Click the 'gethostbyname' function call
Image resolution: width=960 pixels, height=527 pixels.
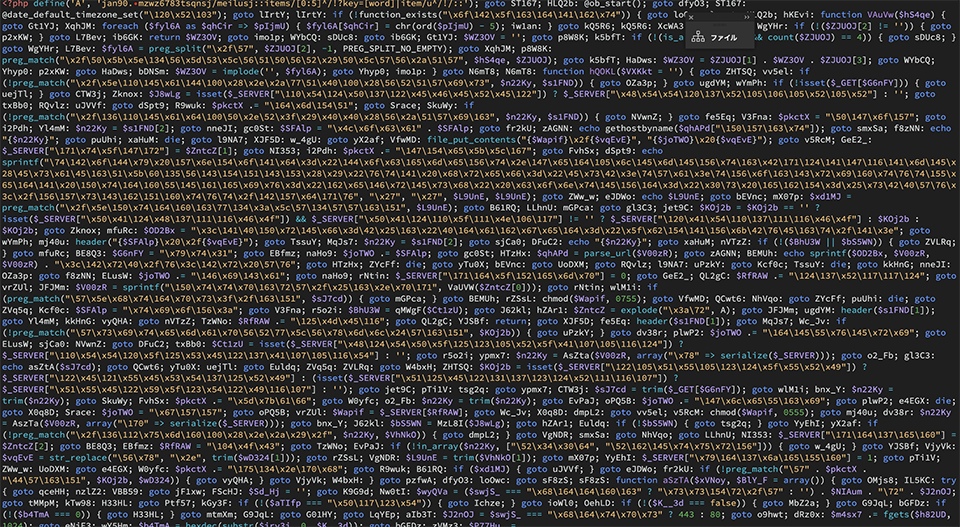pyautogui.click(x=640, y=129)
